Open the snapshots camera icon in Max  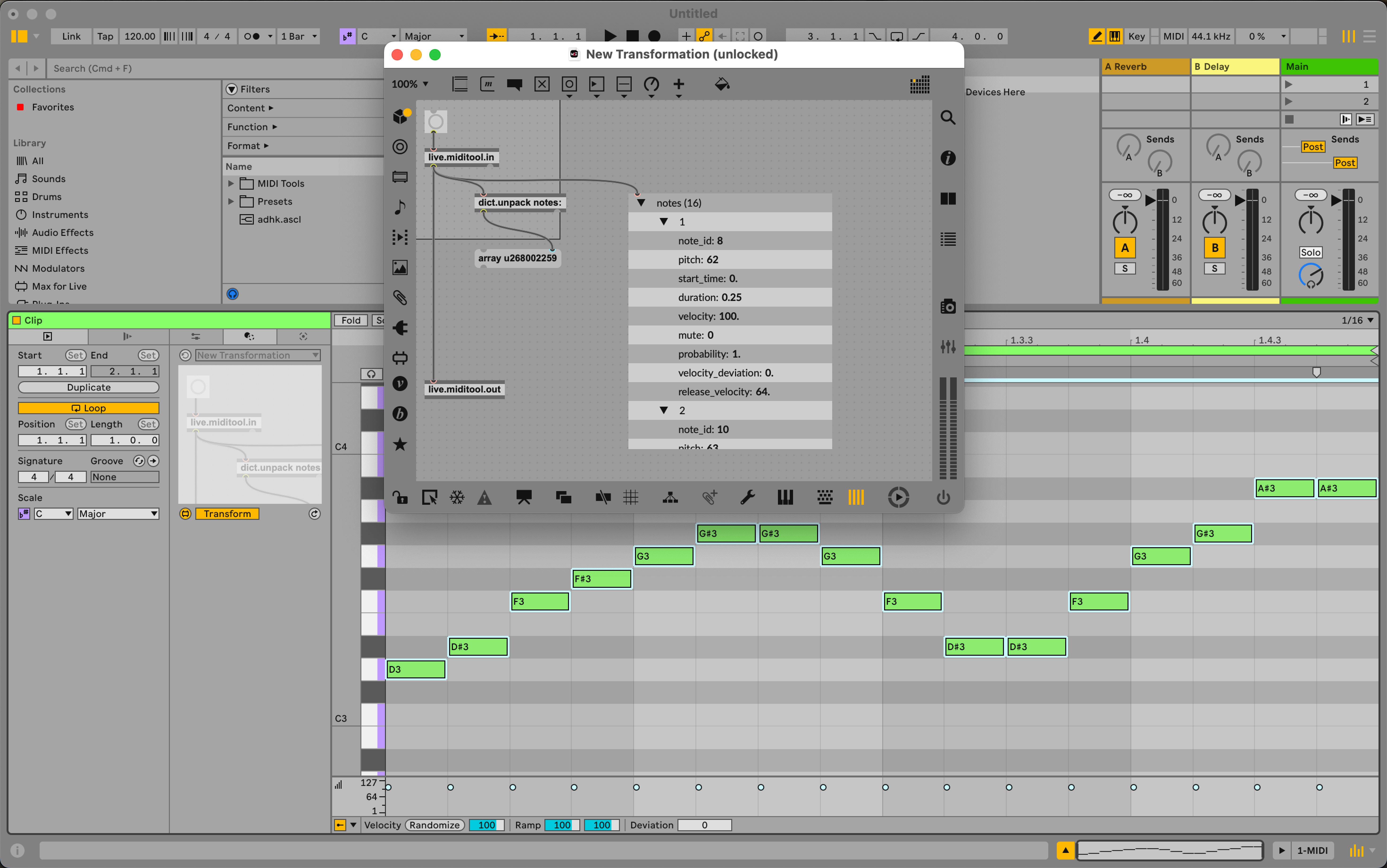(948, 307)
